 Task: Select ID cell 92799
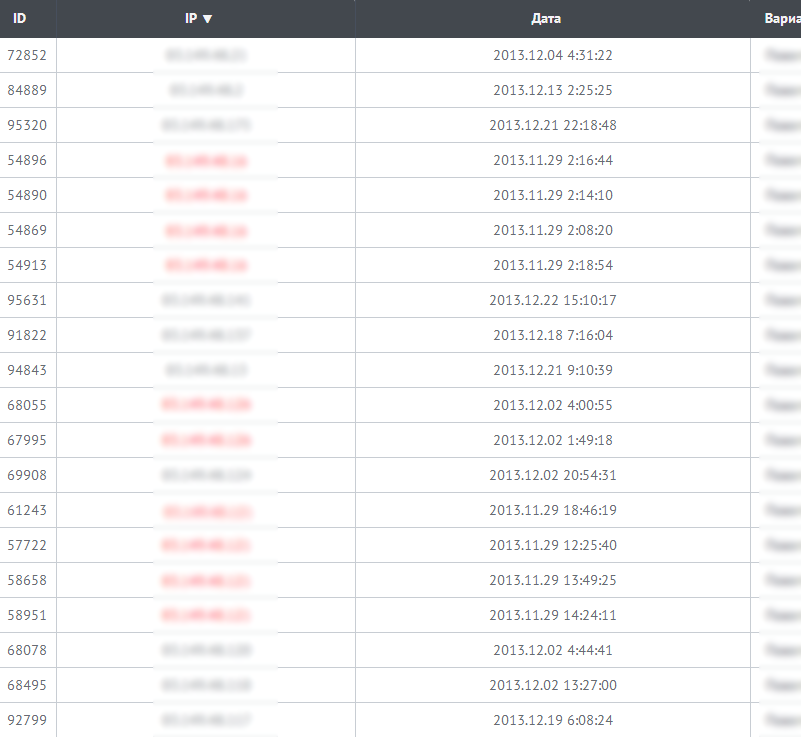click(27, 720)
